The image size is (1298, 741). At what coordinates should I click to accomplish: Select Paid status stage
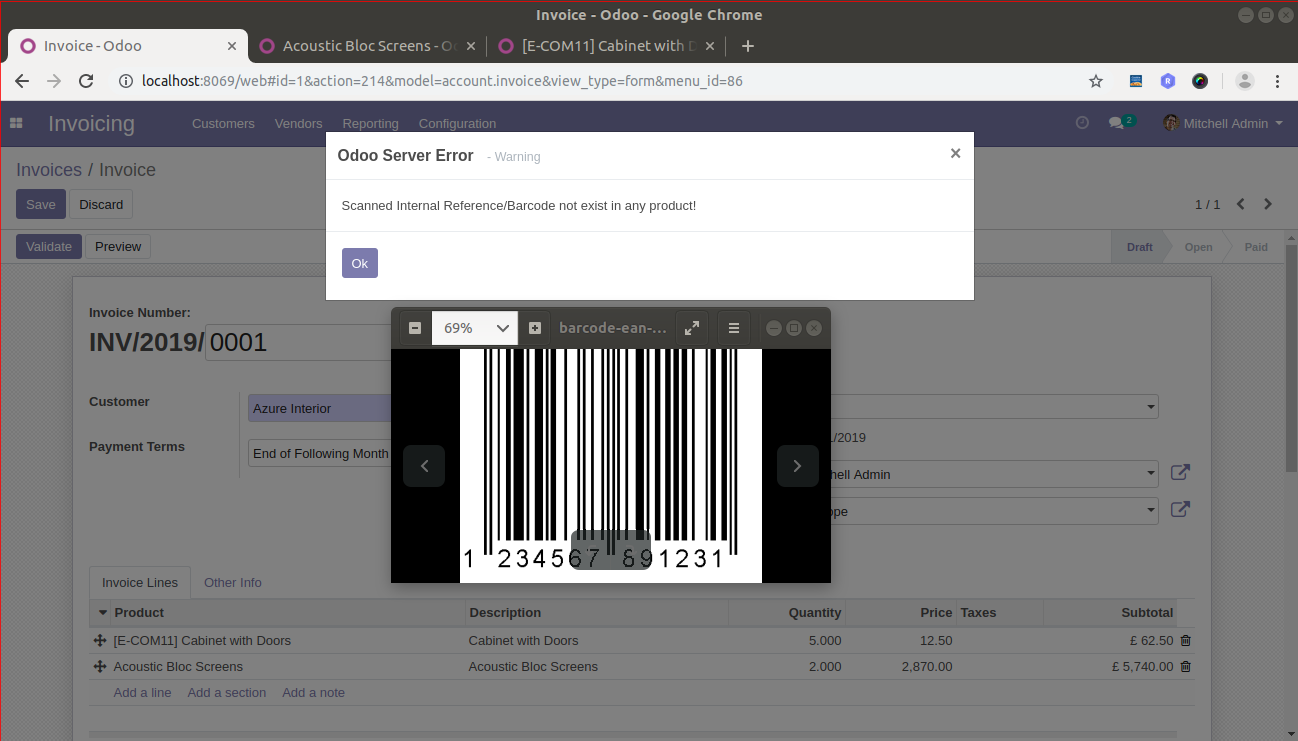pyautogui.click(x=1256, y=247)
